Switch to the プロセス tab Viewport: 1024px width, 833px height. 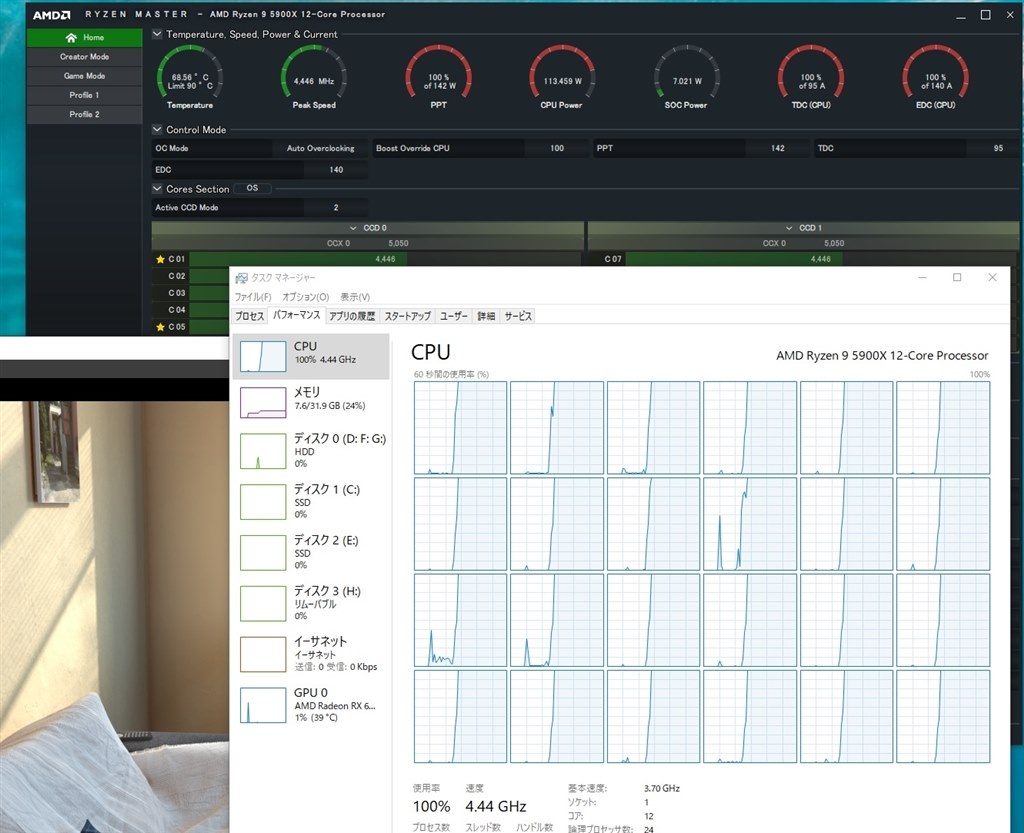(249, 317)
